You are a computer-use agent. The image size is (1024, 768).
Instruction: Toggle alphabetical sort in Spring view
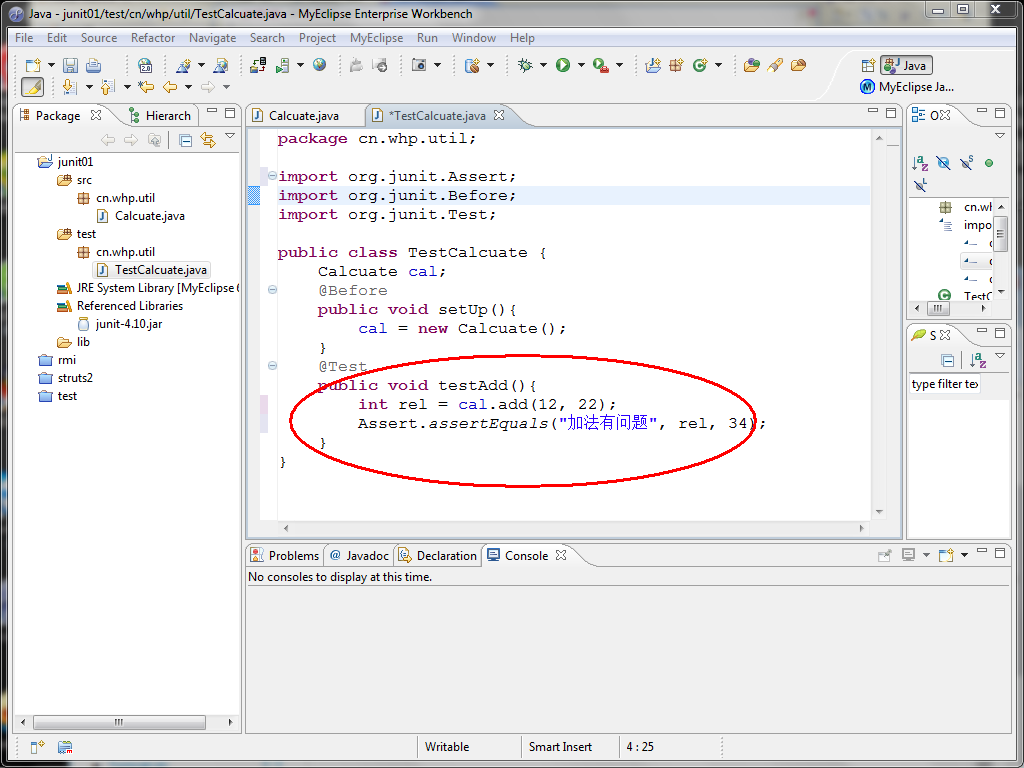(978, 360)
